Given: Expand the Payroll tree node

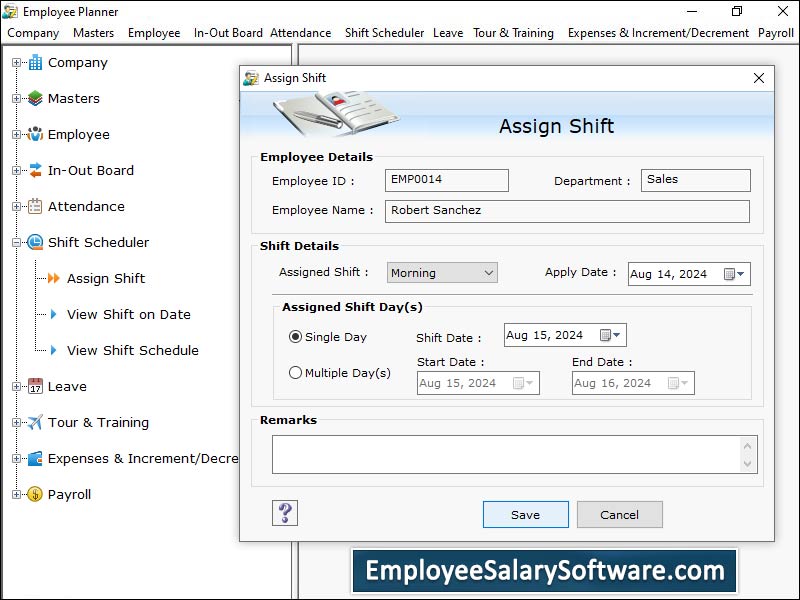Looking at the screenshot, I should [x=16, y=494].
